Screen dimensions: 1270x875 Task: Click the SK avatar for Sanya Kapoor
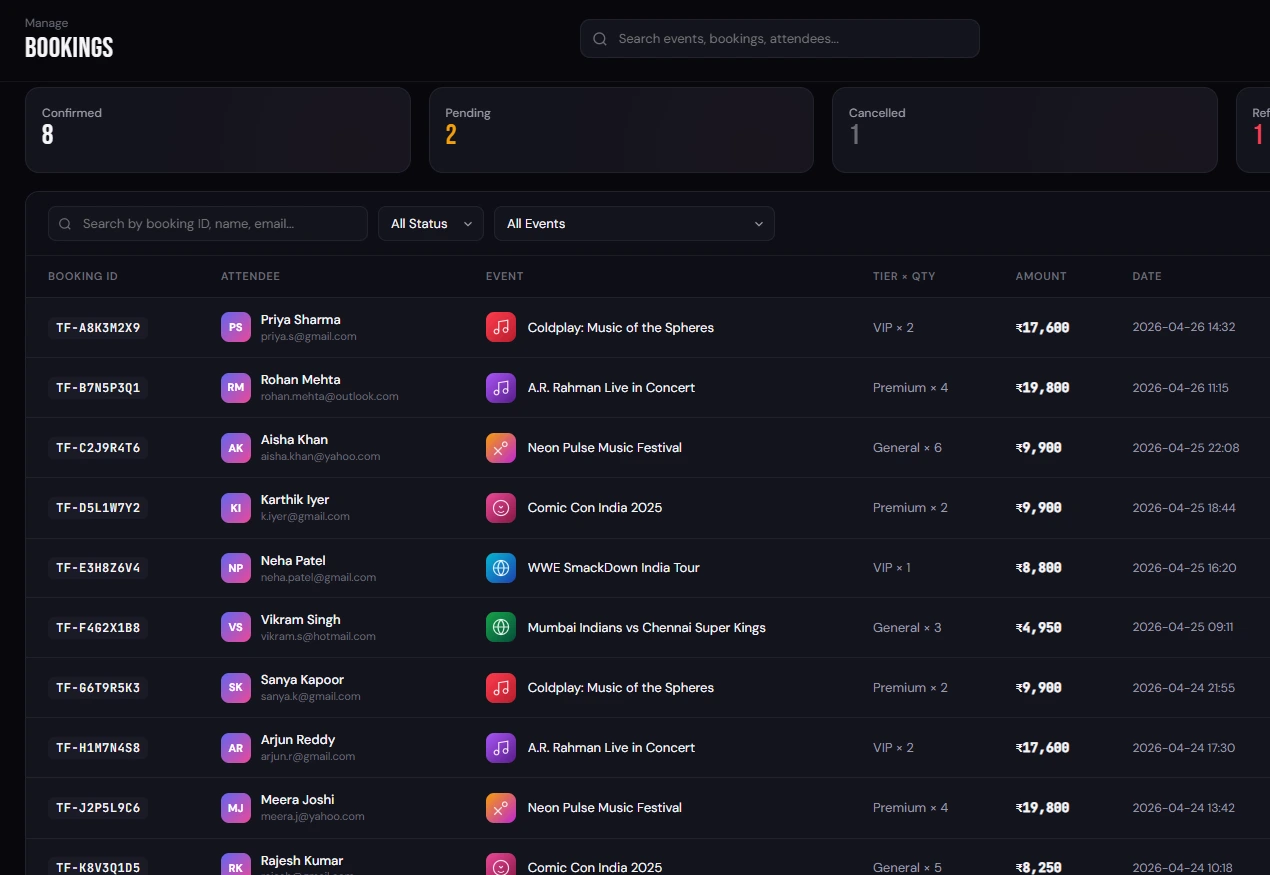tap(236, 687)
